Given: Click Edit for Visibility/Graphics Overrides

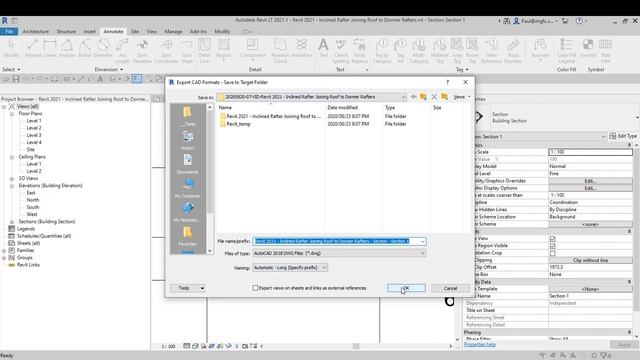Looking at the screenshot, I should click(x=590, y=181).
